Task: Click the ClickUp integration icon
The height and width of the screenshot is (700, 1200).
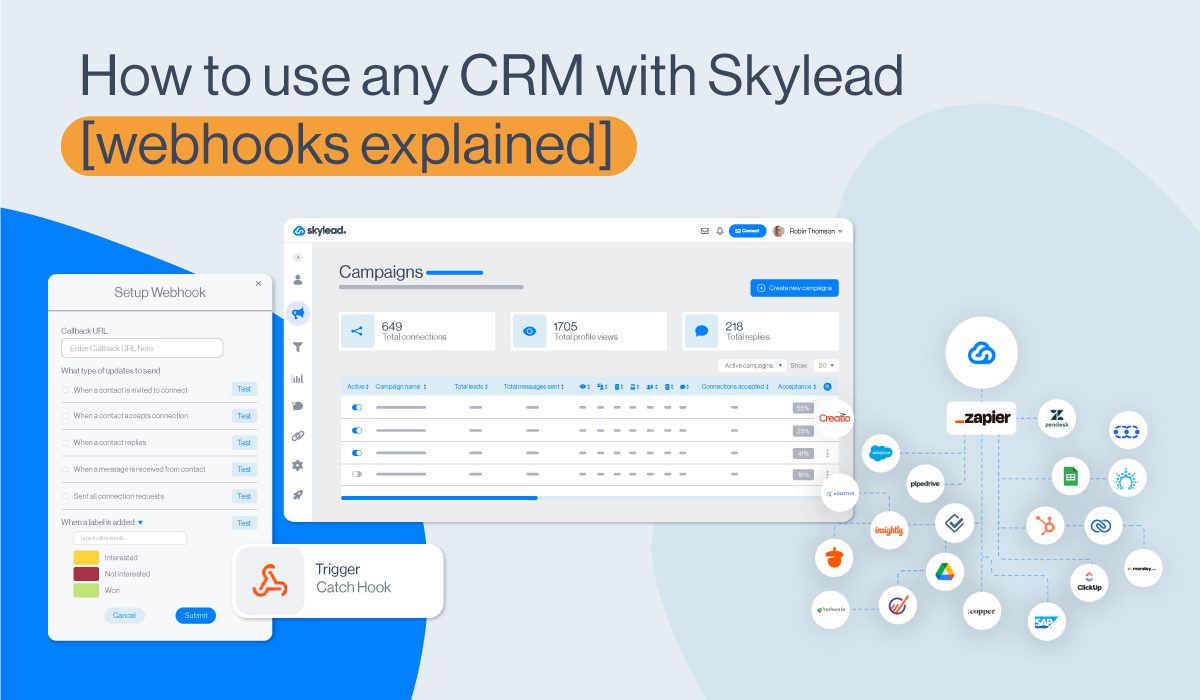Action: (1088, 583)
